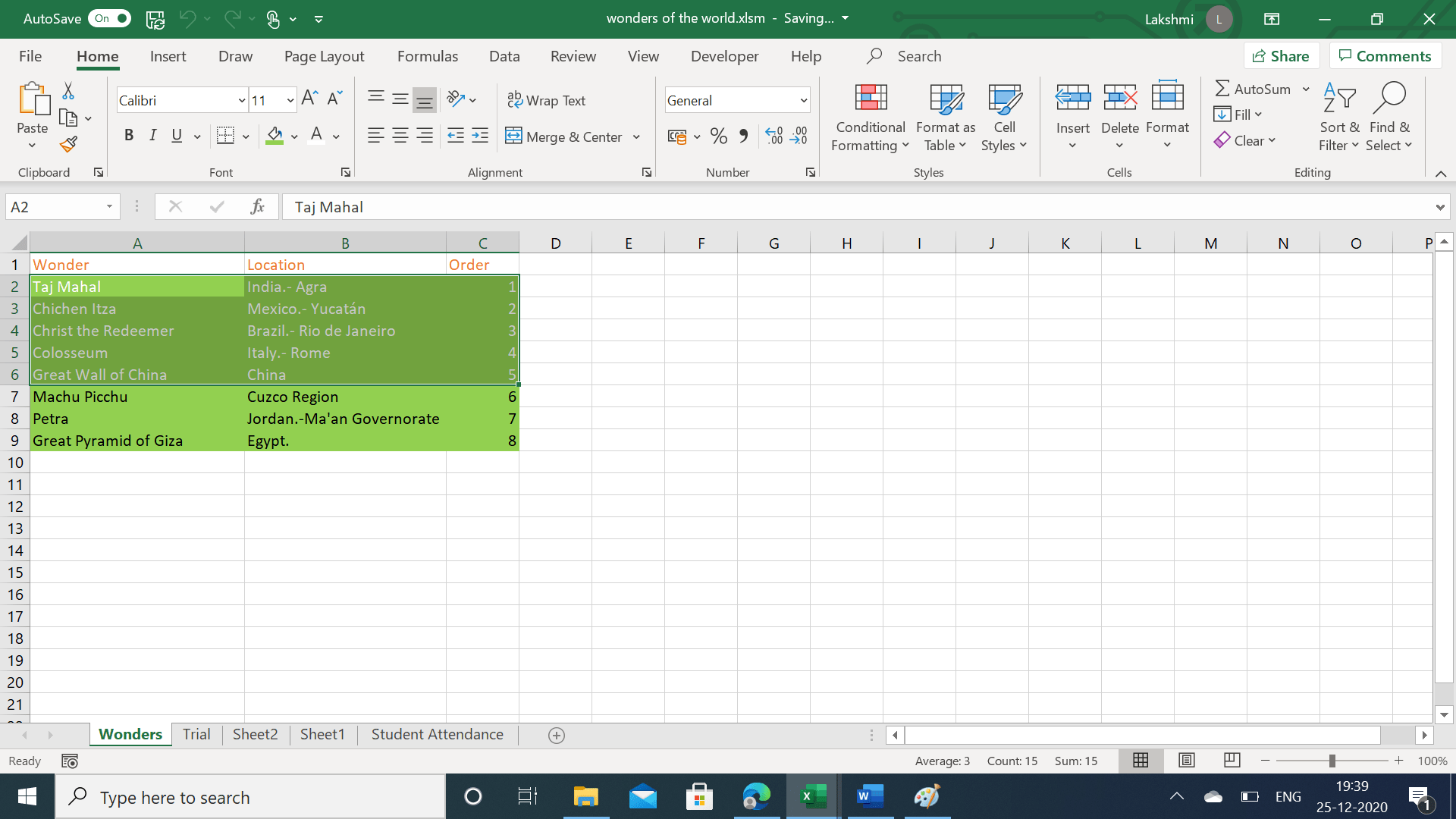Select cell A2 containing Taj Mahal
1456x819 pixels.
[136, 287]
